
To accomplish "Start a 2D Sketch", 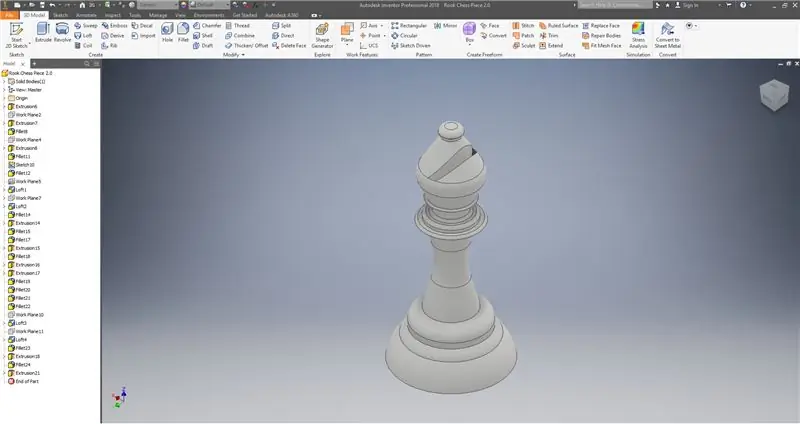I will coord(16,33).
